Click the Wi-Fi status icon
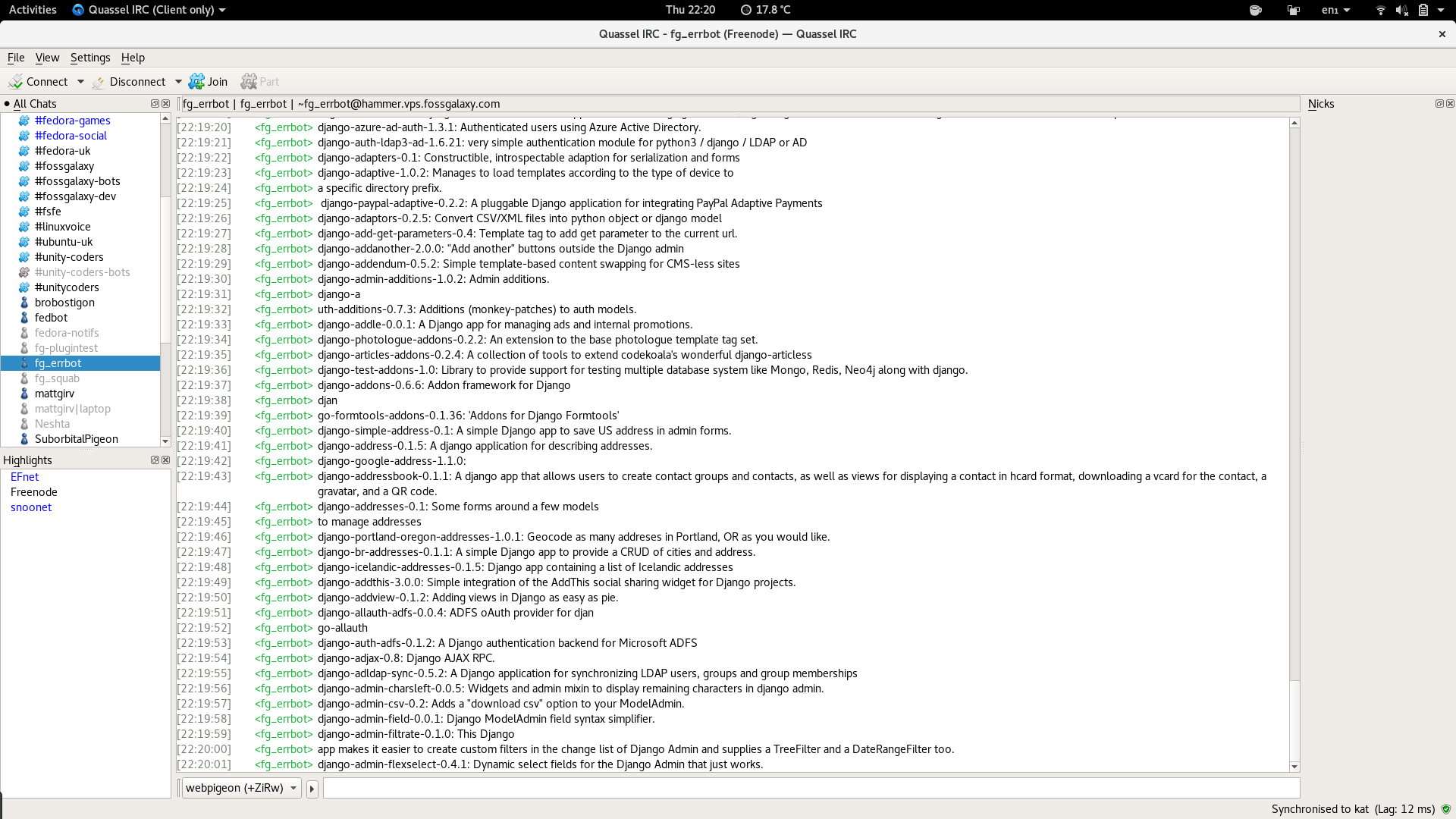This screenshot has height=819, width=1456. [x=1381, y=10]
